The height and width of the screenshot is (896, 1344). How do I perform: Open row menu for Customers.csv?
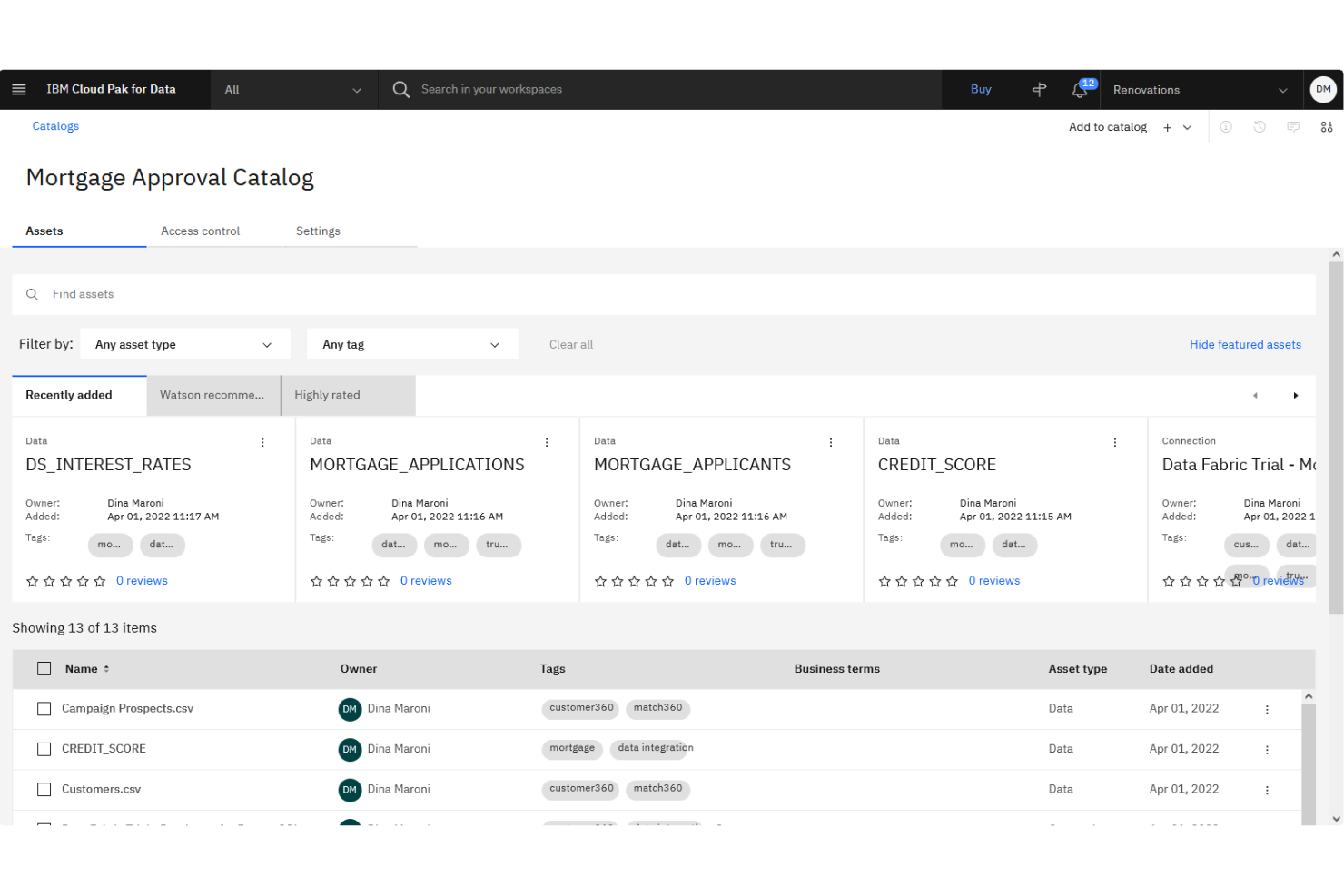(x=1267, y=791)
